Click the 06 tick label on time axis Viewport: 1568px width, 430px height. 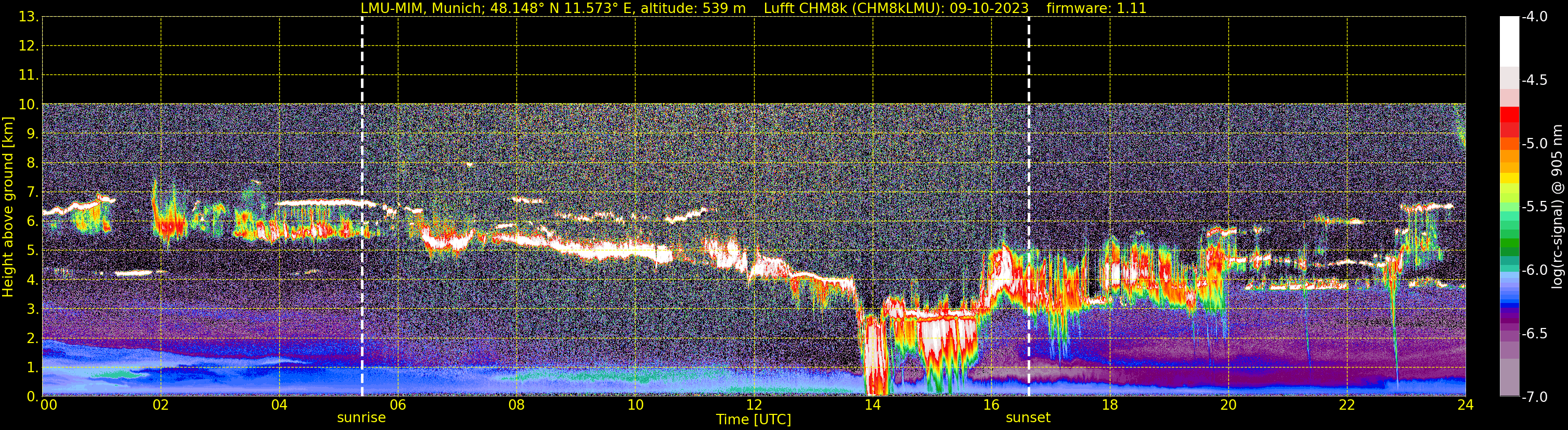pos(398,405)
